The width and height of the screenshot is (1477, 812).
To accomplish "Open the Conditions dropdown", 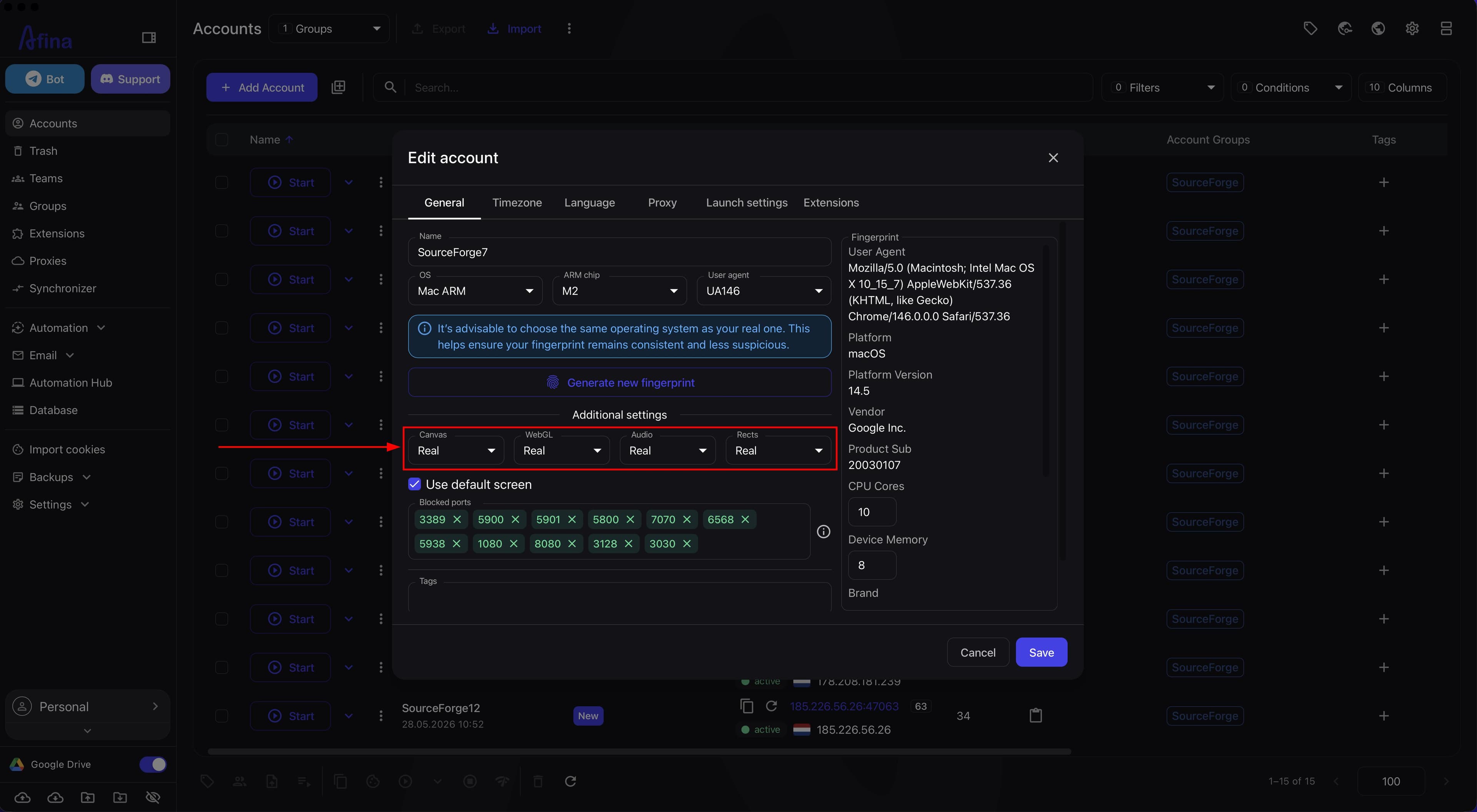I will pyautogui.click(x=1291, y=87).
